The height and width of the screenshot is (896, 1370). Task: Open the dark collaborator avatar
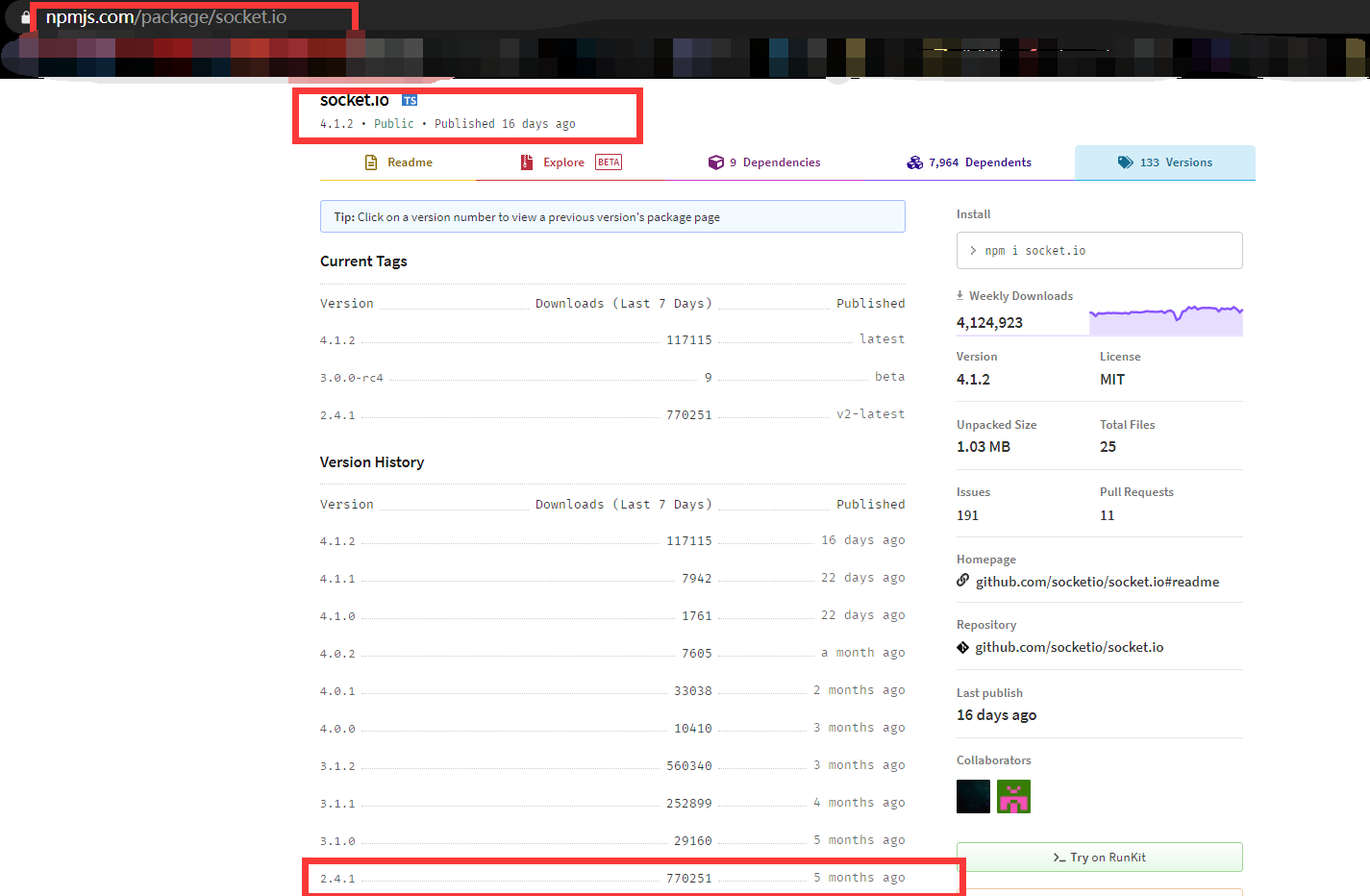click(x=973, y=796)
